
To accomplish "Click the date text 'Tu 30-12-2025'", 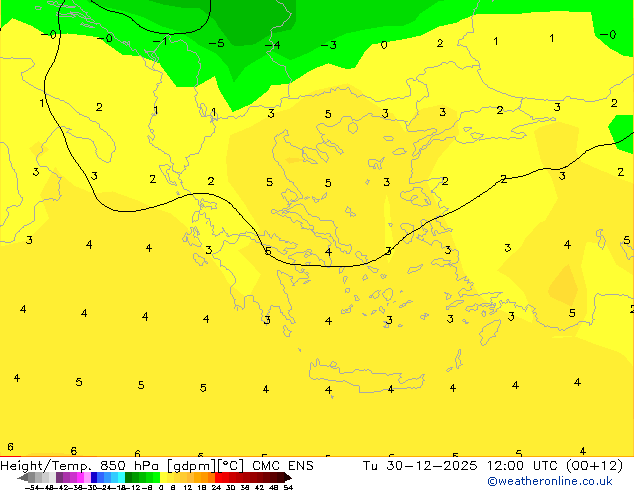I will [x=420, y=466].
